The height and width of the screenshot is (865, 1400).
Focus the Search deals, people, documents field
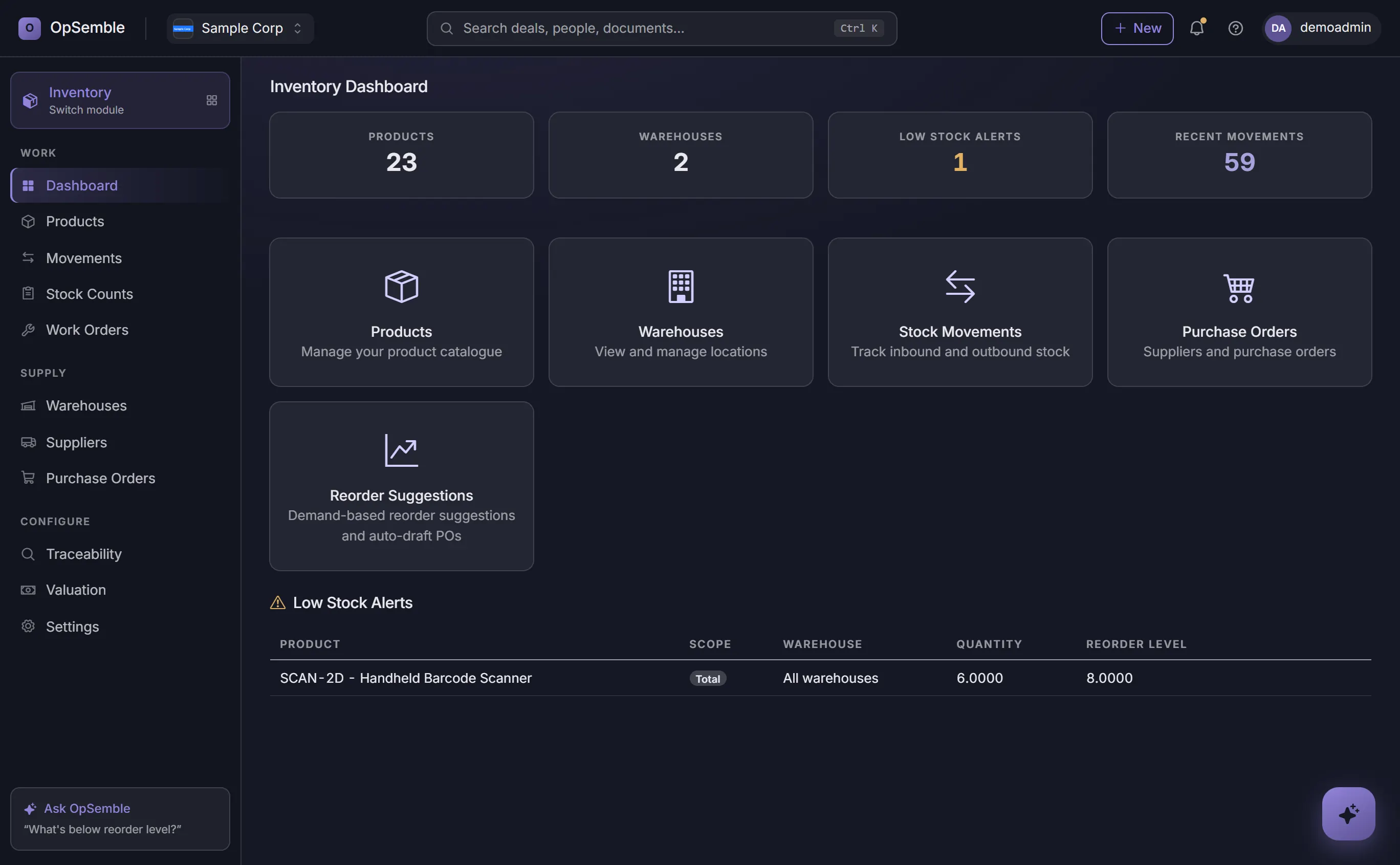(662, 28)
